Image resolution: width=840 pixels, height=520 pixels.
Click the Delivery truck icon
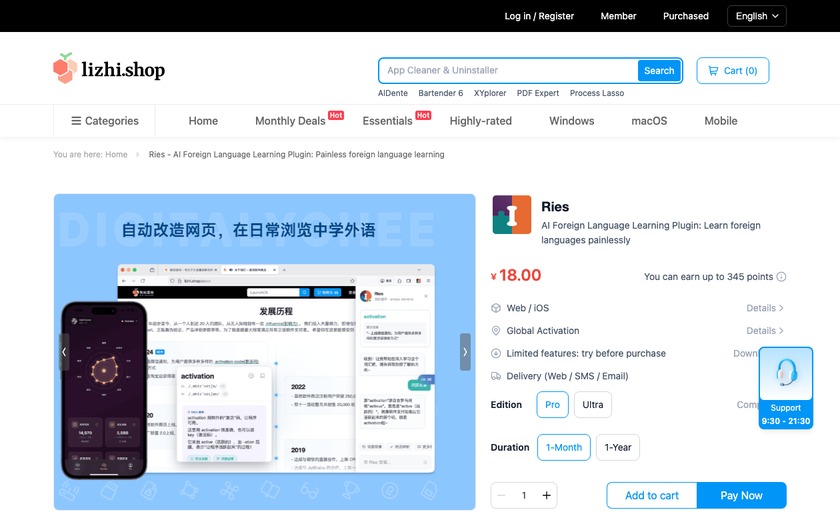pos(496,376)
